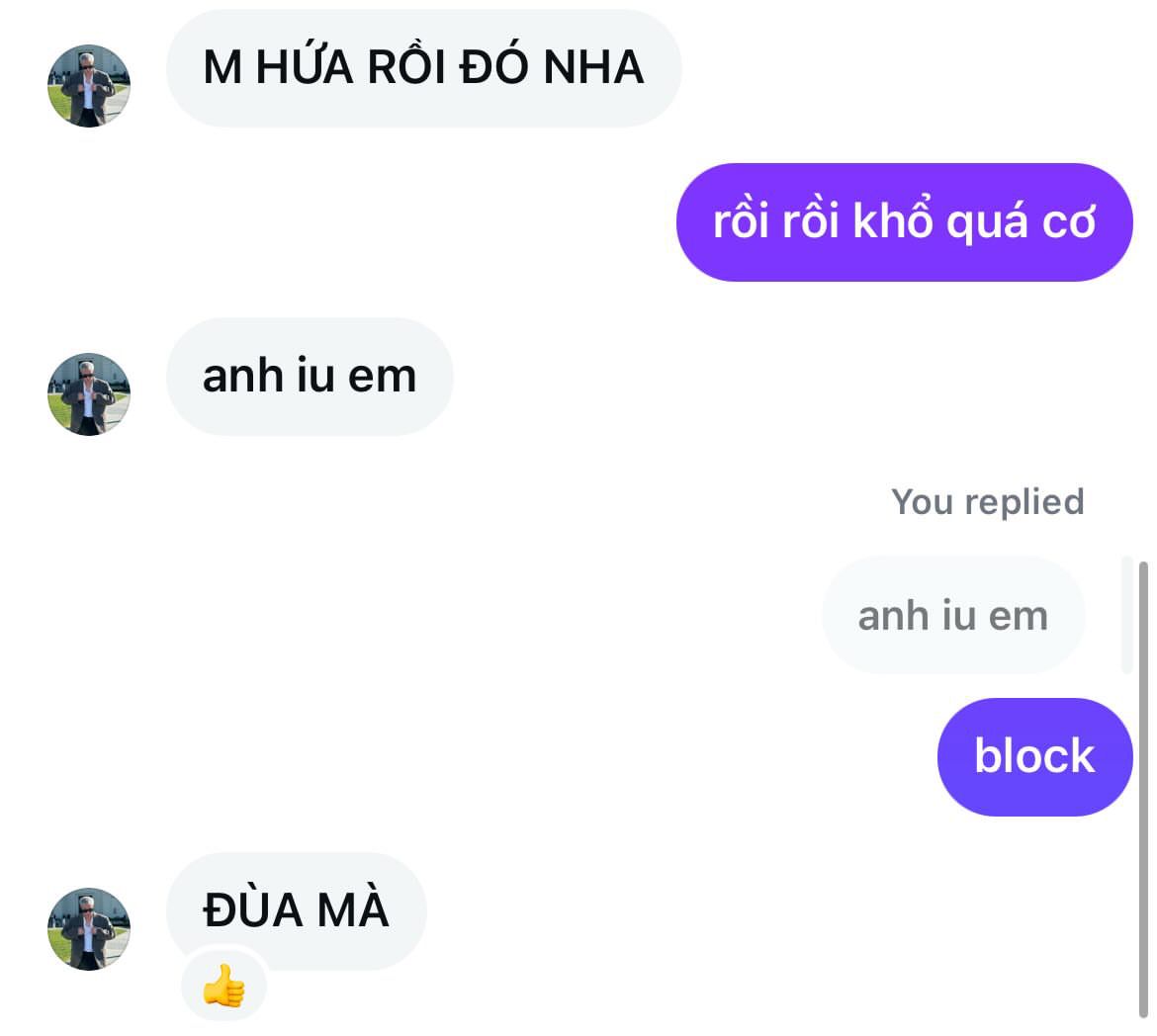This screenshot has width=1157, height=1036.
Task: Click the word "em" in the grey quoted preview
Action: pyautogui.click(x=1019, y=616)
